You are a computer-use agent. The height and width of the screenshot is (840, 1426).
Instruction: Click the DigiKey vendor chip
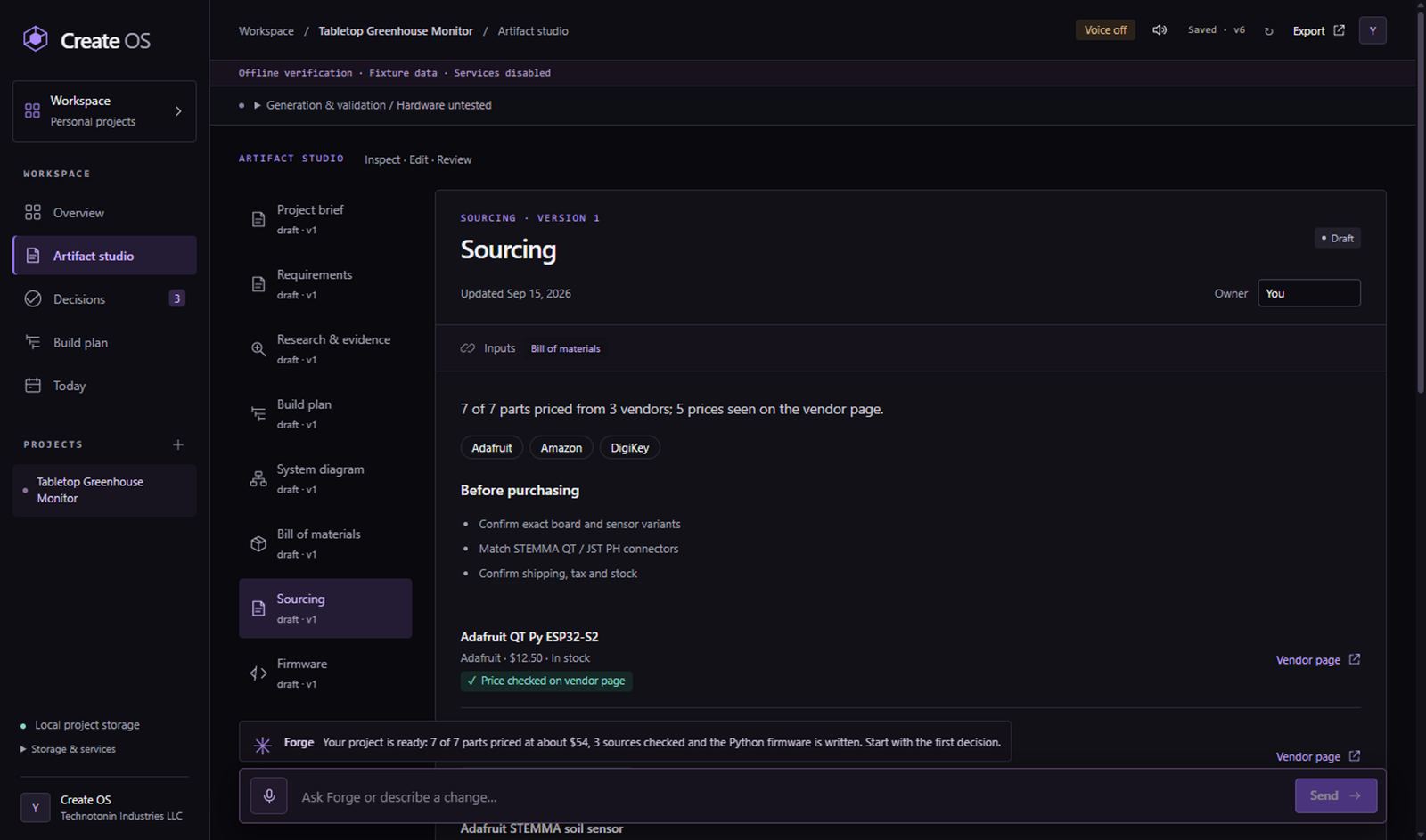coord(630,448)
